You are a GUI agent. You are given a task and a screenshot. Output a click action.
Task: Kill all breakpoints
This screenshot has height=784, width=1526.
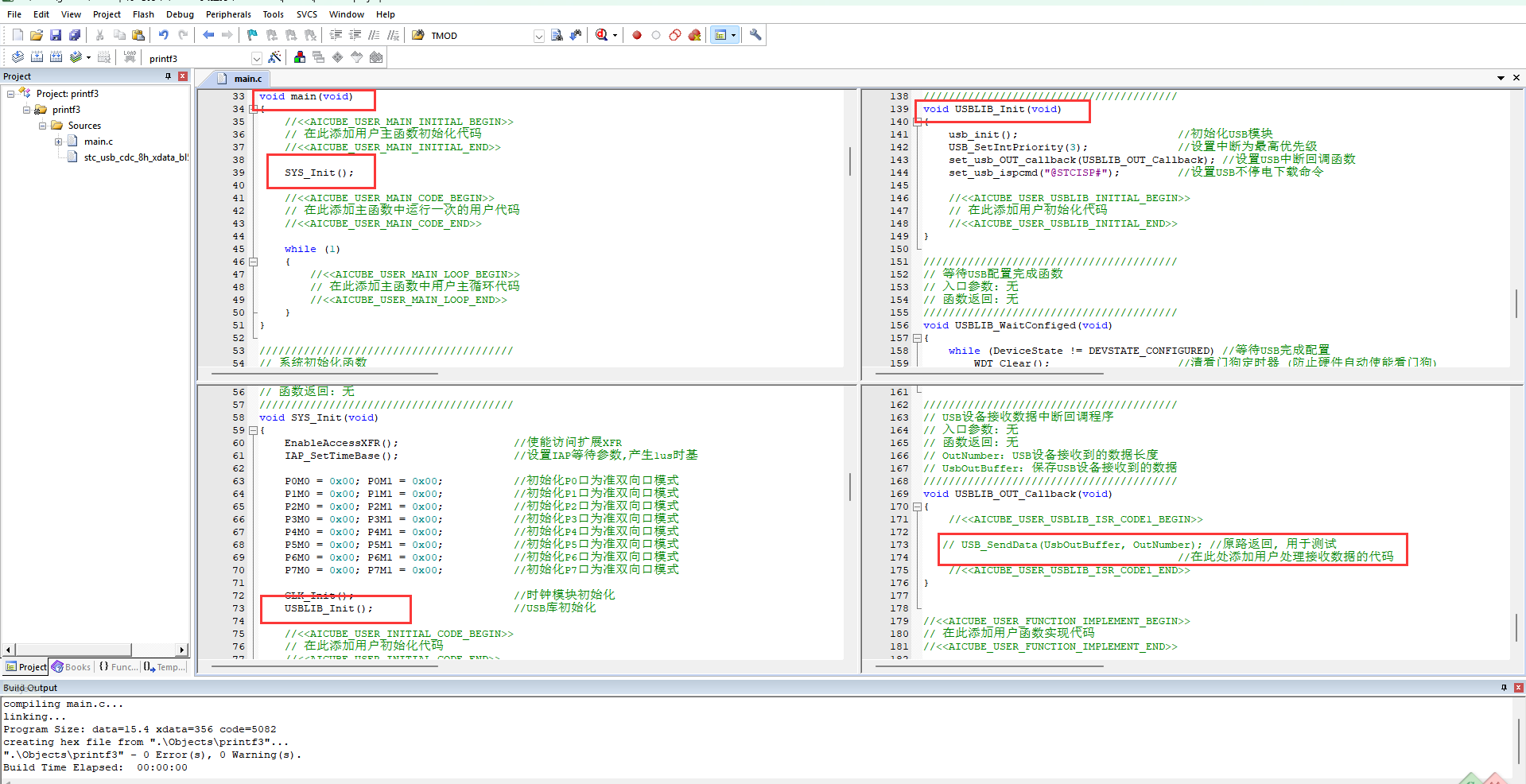[694, 35]
